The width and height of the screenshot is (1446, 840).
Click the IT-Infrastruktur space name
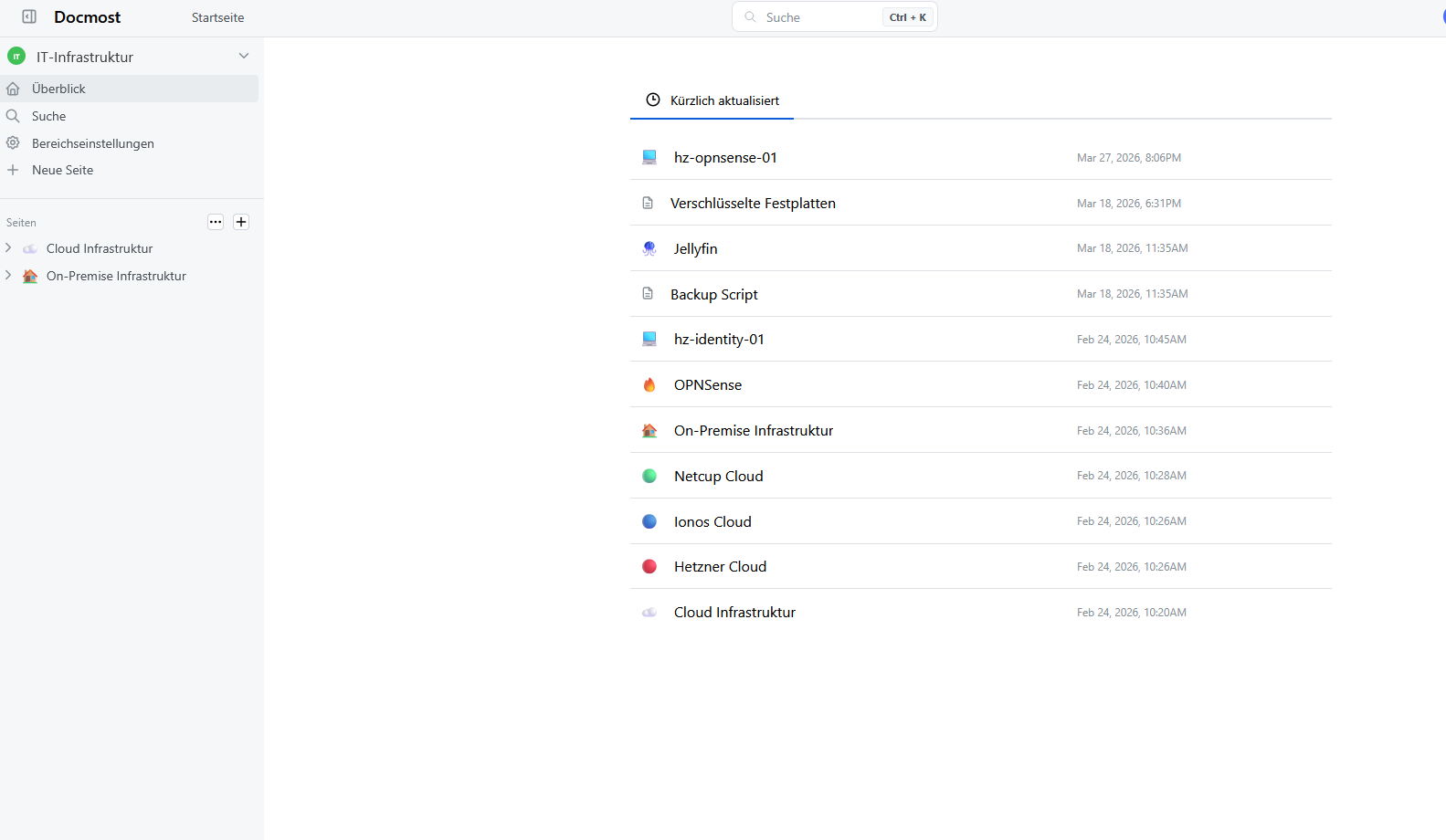(85, 57)
